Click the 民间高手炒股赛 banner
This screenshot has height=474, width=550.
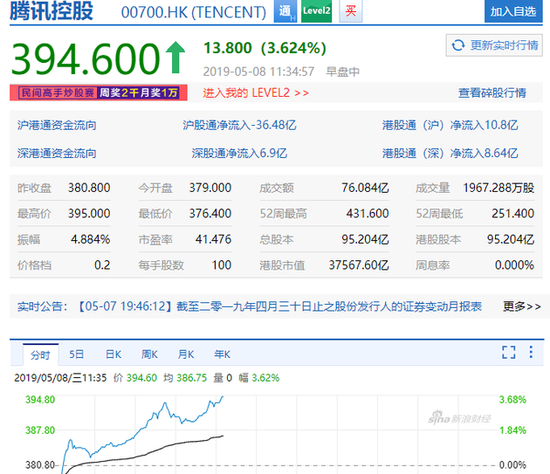99,93
